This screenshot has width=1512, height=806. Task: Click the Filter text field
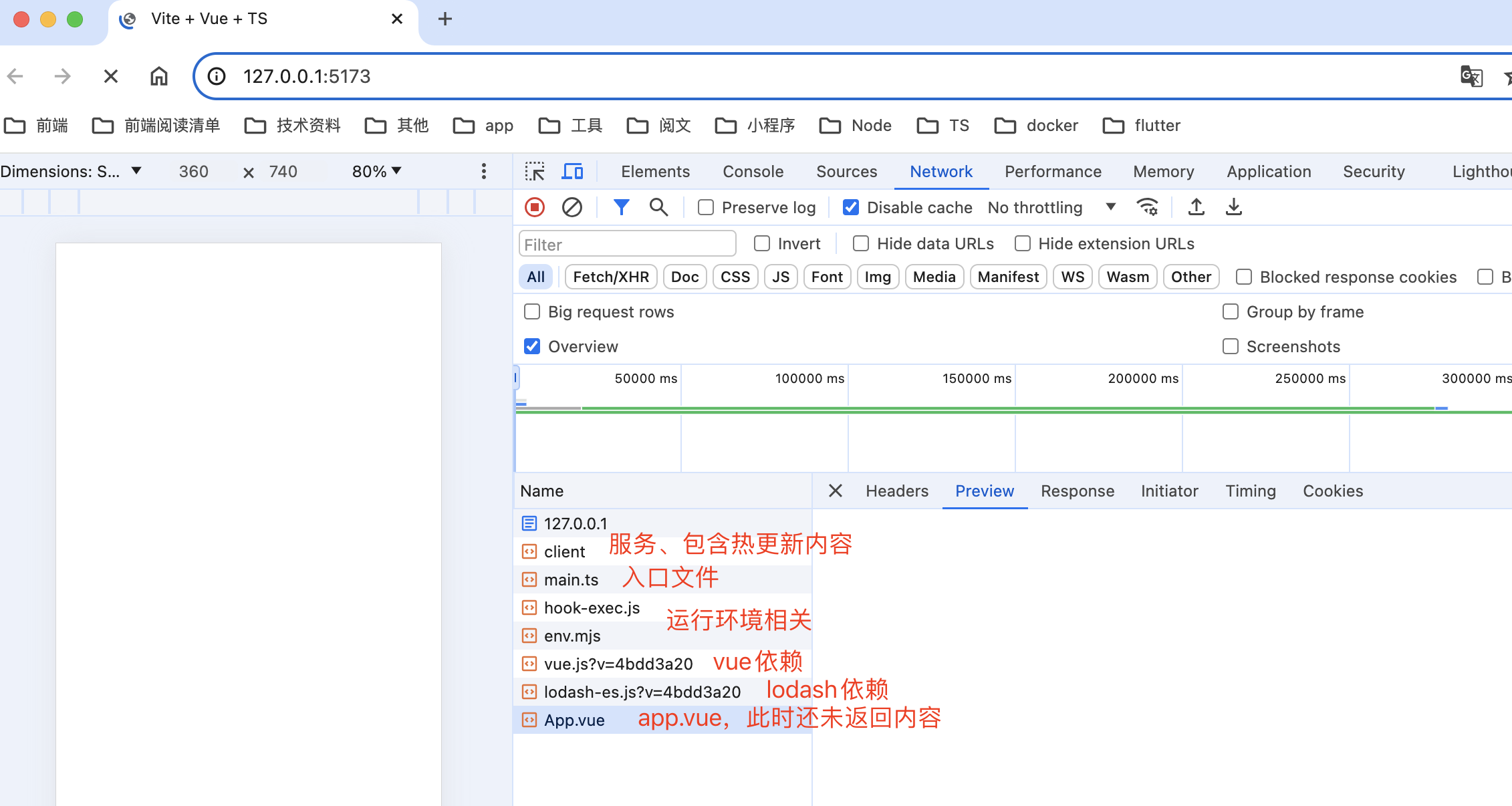[627, 245]
